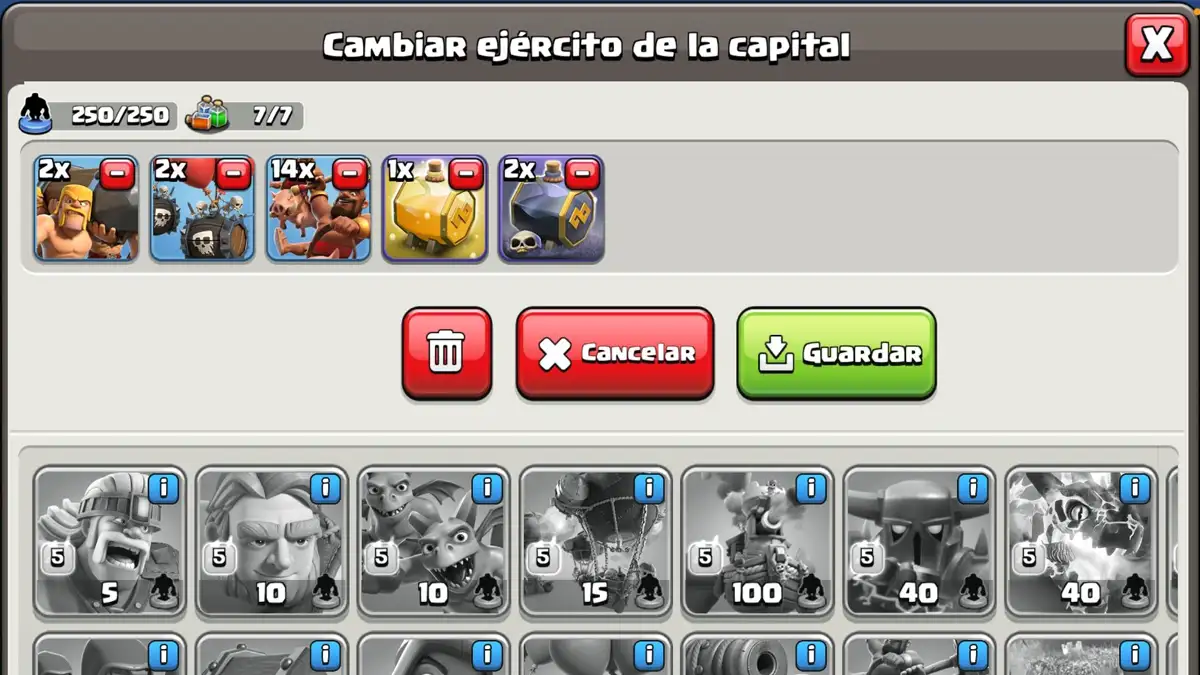The image size is (1200, 675).
Task: Add the 10-space bearded troop card
Action: (x=272, y=541)
